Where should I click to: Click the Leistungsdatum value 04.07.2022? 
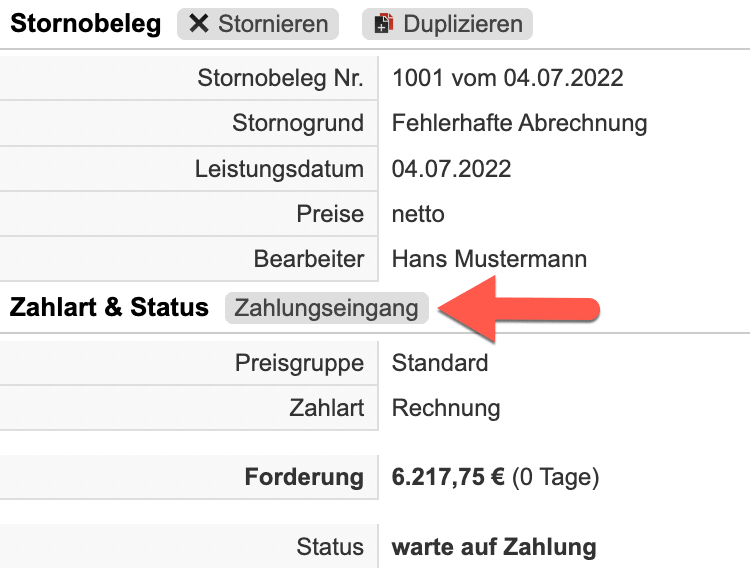click(451, 169)
